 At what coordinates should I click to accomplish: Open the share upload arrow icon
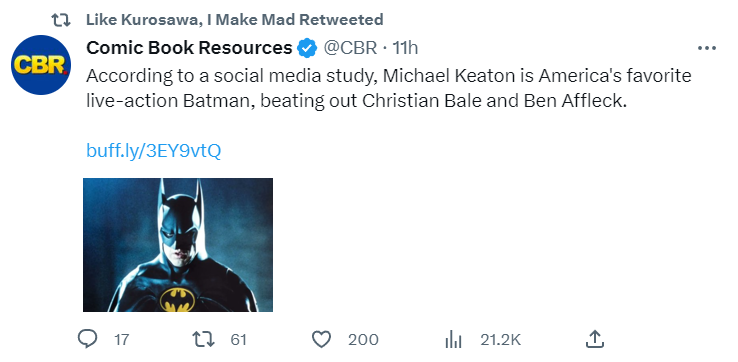(594, 339)
